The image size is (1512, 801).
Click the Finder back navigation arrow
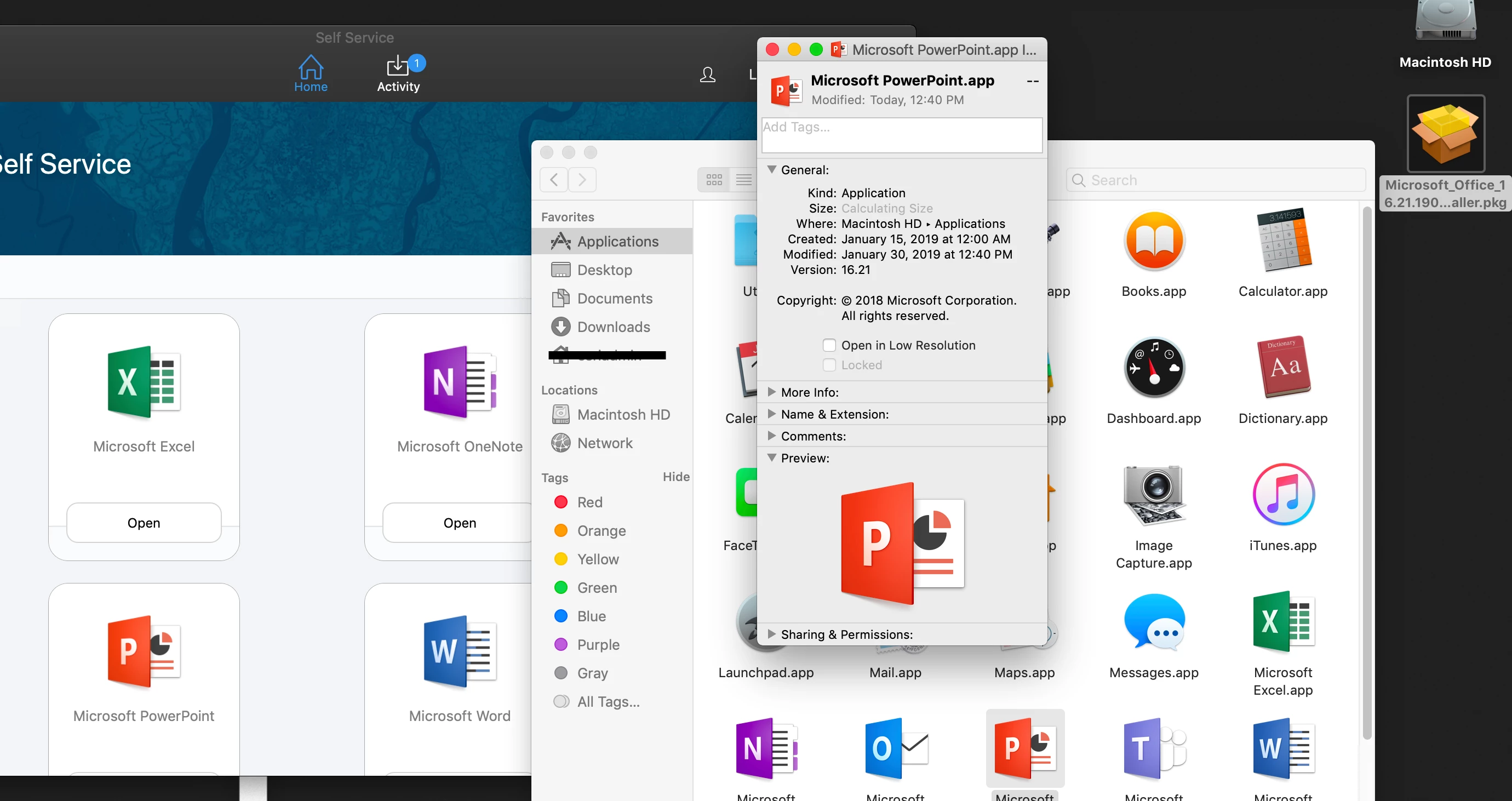coord(553,180)
